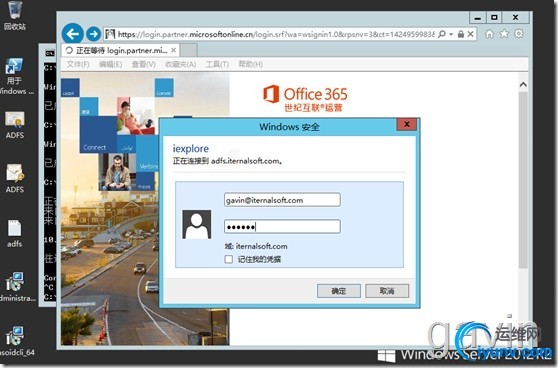Image resolution: width=558 pixels, height=368 pixels.
Task: Click the URL text in address bar
Action: tap(276, 34)
